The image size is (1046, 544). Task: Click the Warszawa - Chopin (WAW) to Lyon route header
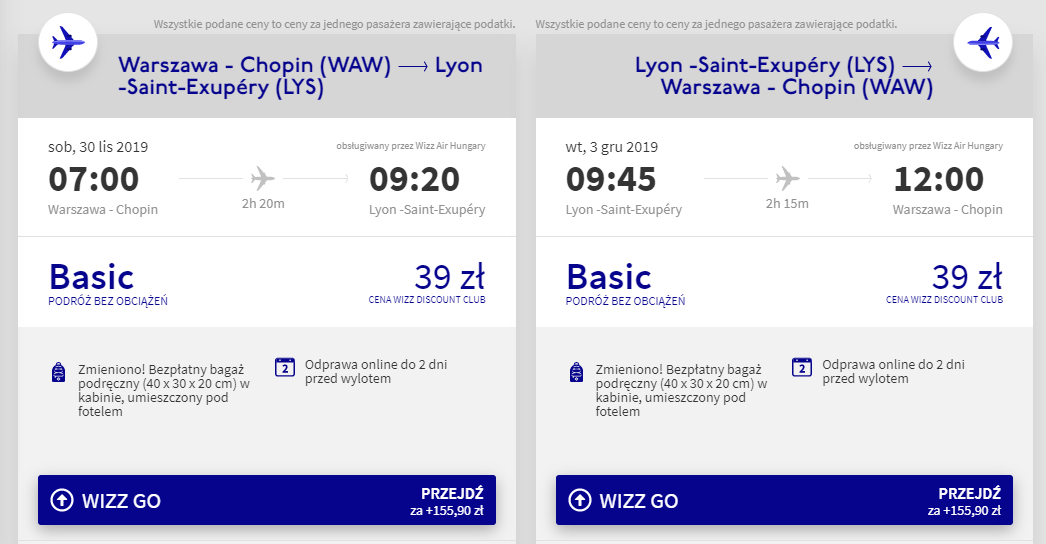[300, 76]
